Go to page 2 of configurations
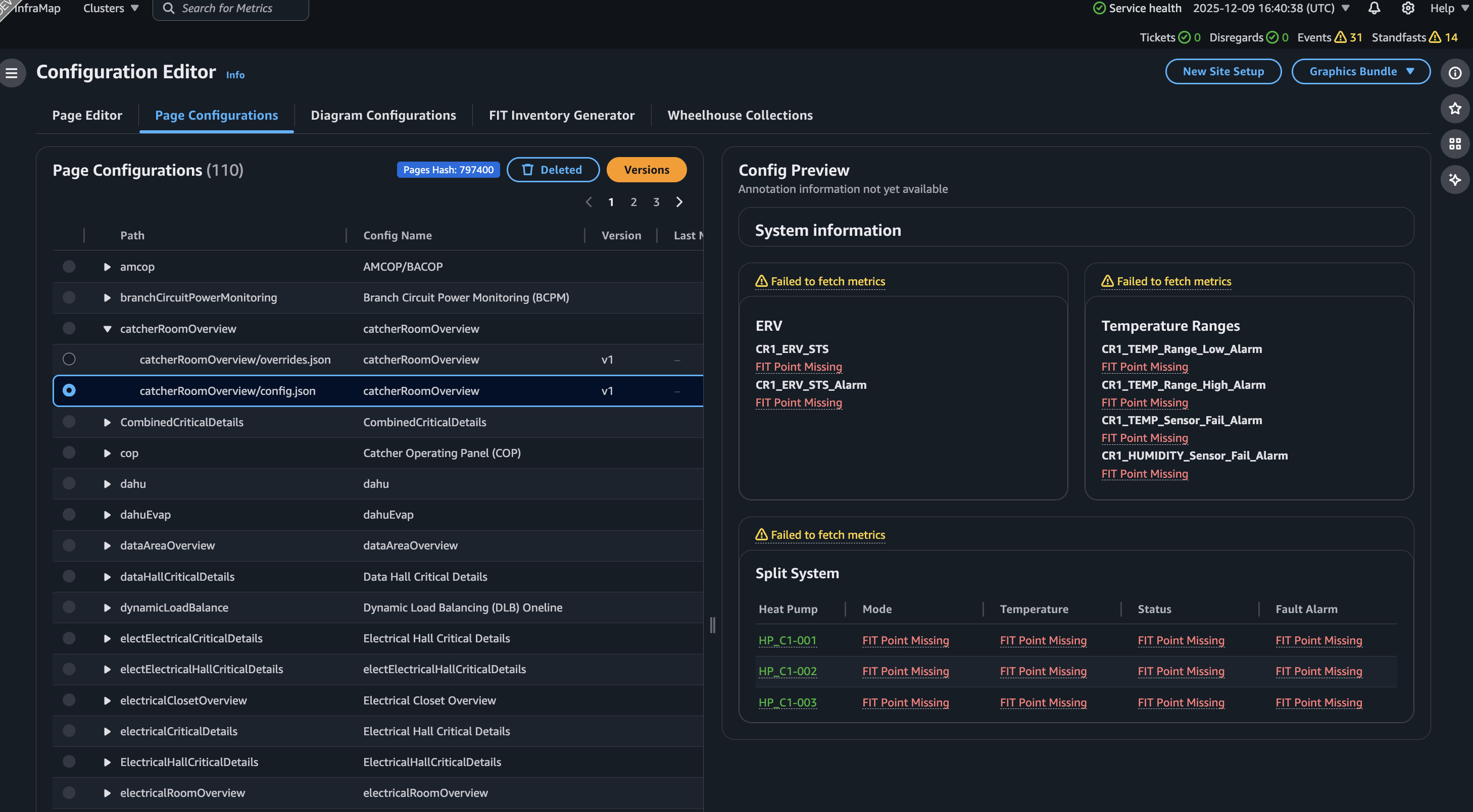Viewport: 1473px width, 812px height. pos(633,201)
